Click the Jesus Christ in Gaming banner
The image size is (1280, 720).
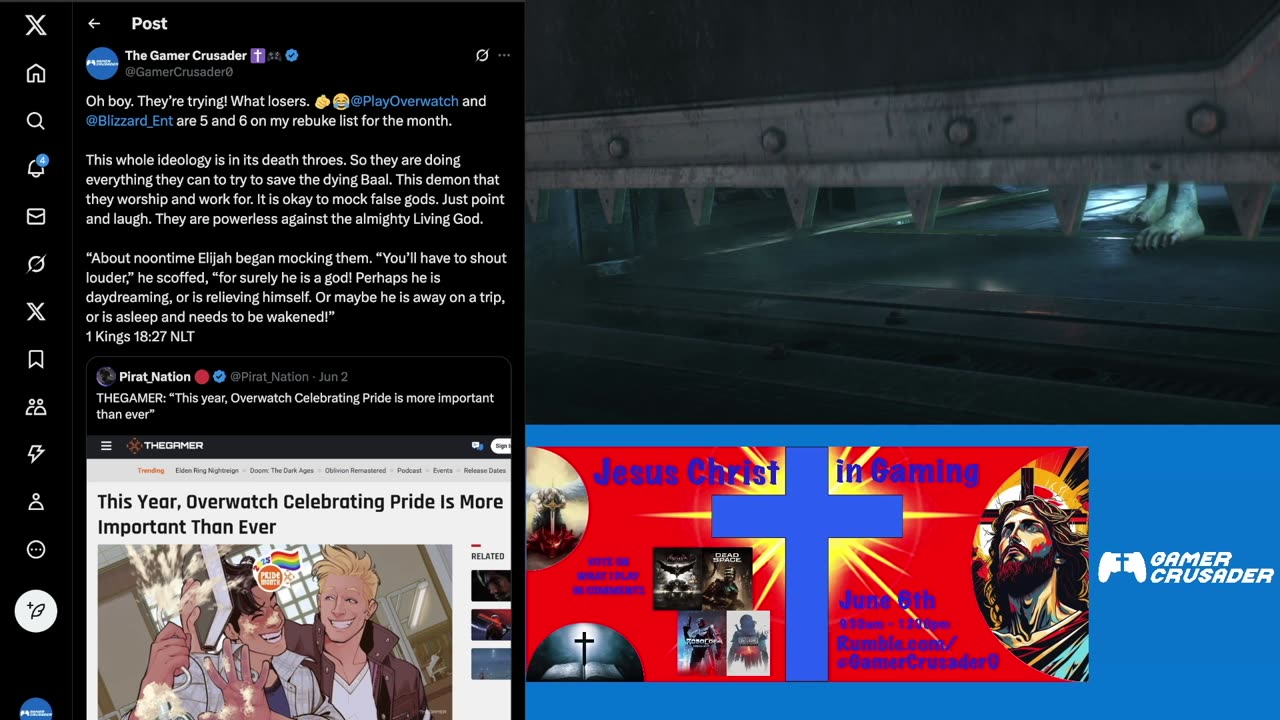click(807, 564)
